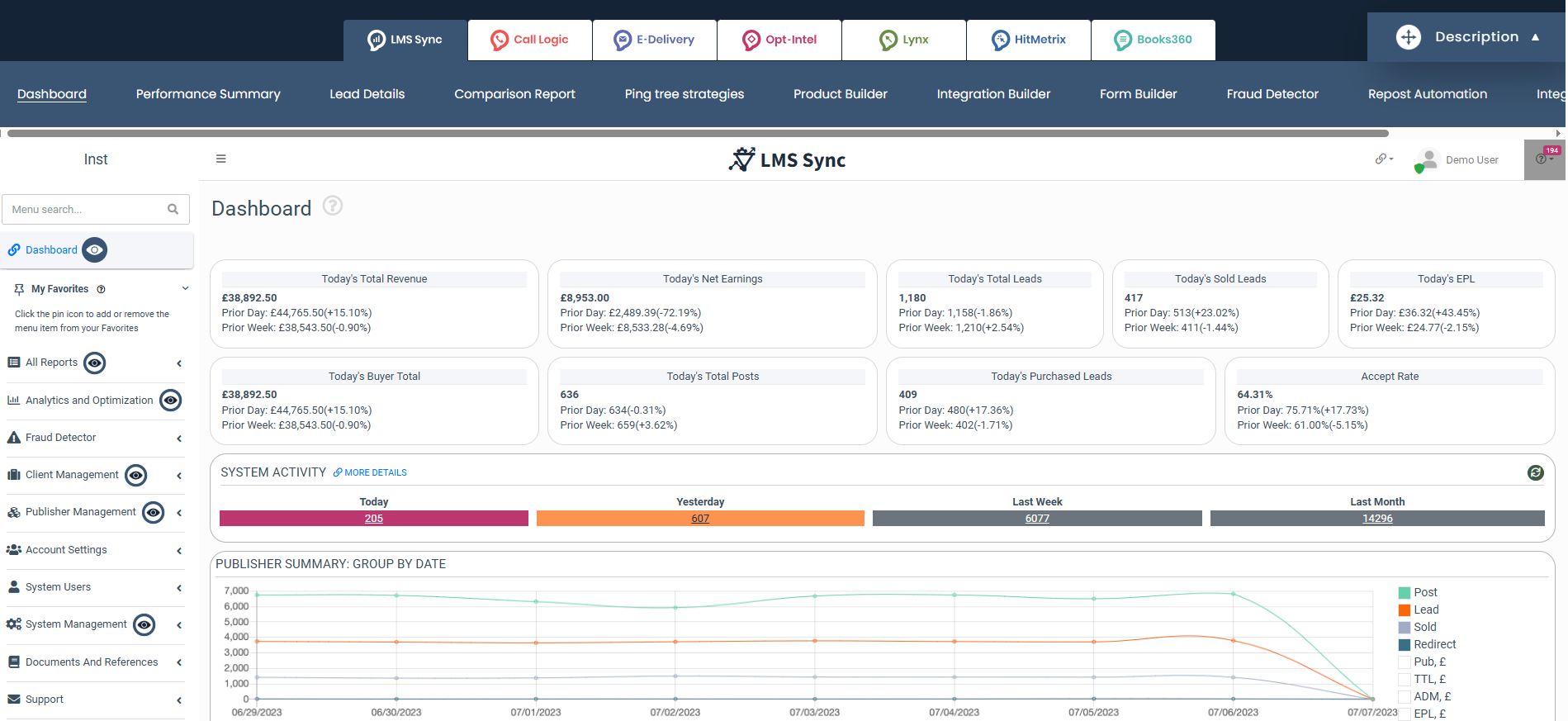Toggle the ADM, £ legend checkbox
This screenshot has height=721, width=1568.
(1404, 696)
